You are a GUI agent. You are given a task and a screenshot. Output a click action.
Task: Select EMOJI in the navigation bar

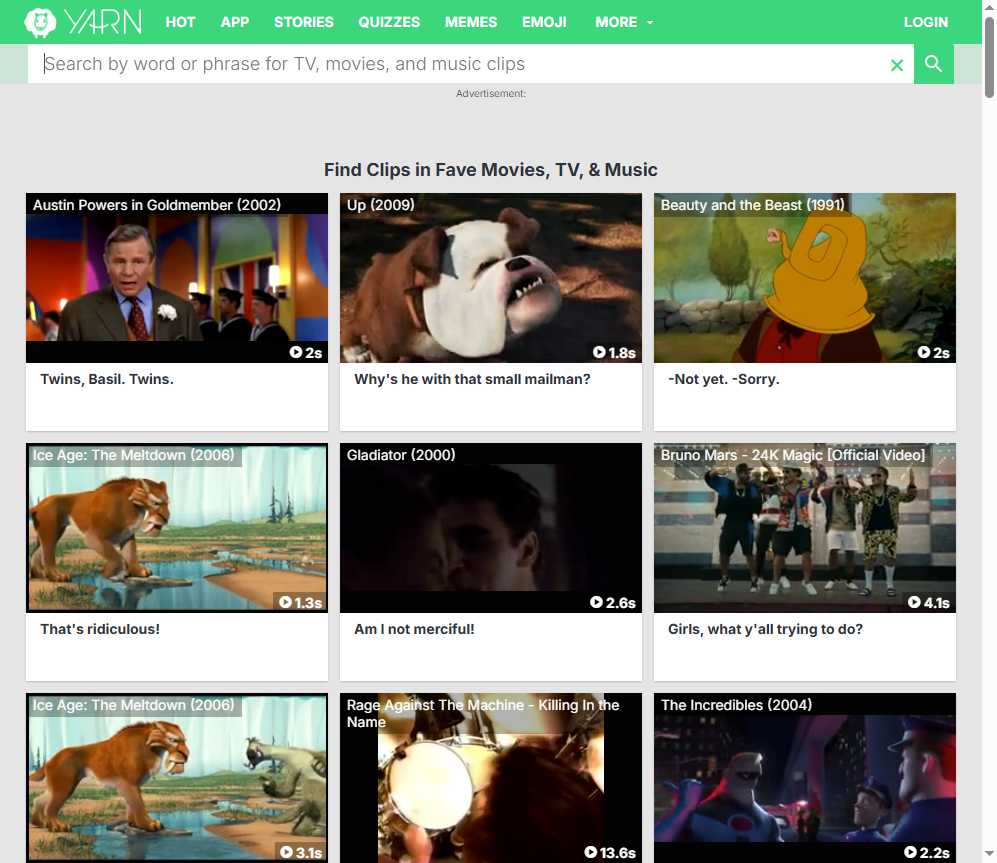544,22
